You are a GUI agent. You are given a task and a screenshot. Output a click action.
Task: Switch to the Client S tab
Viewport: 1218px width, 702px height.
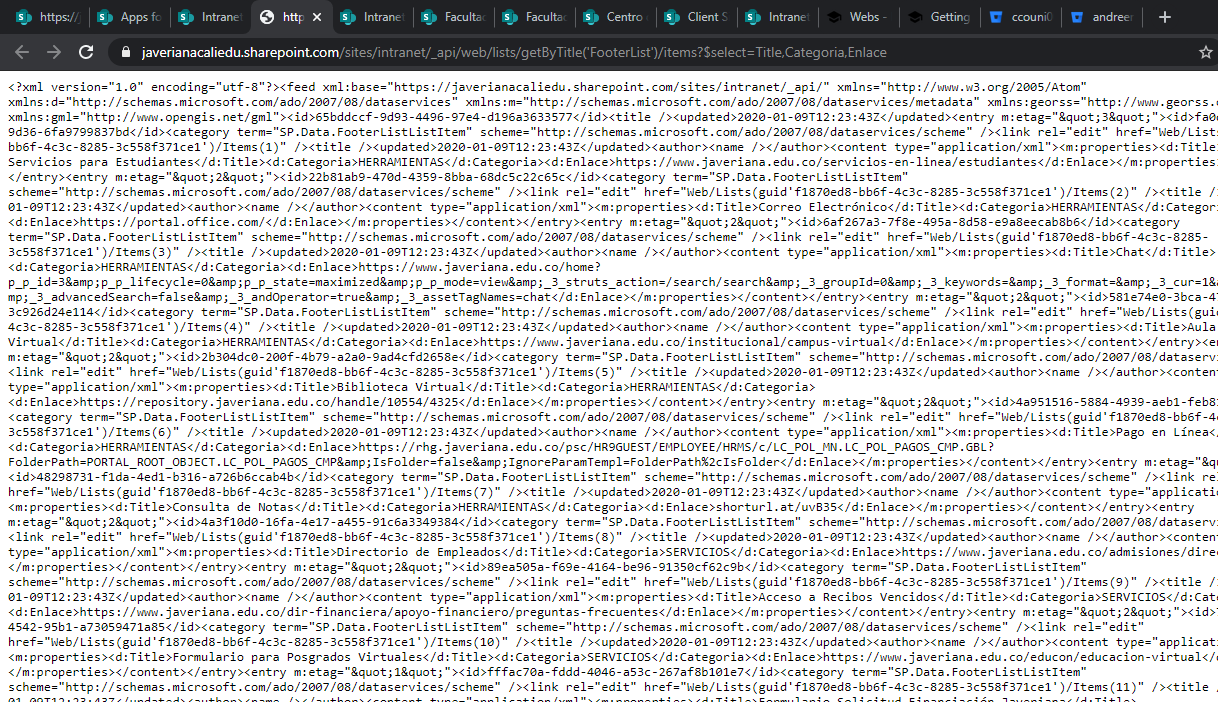697,17
